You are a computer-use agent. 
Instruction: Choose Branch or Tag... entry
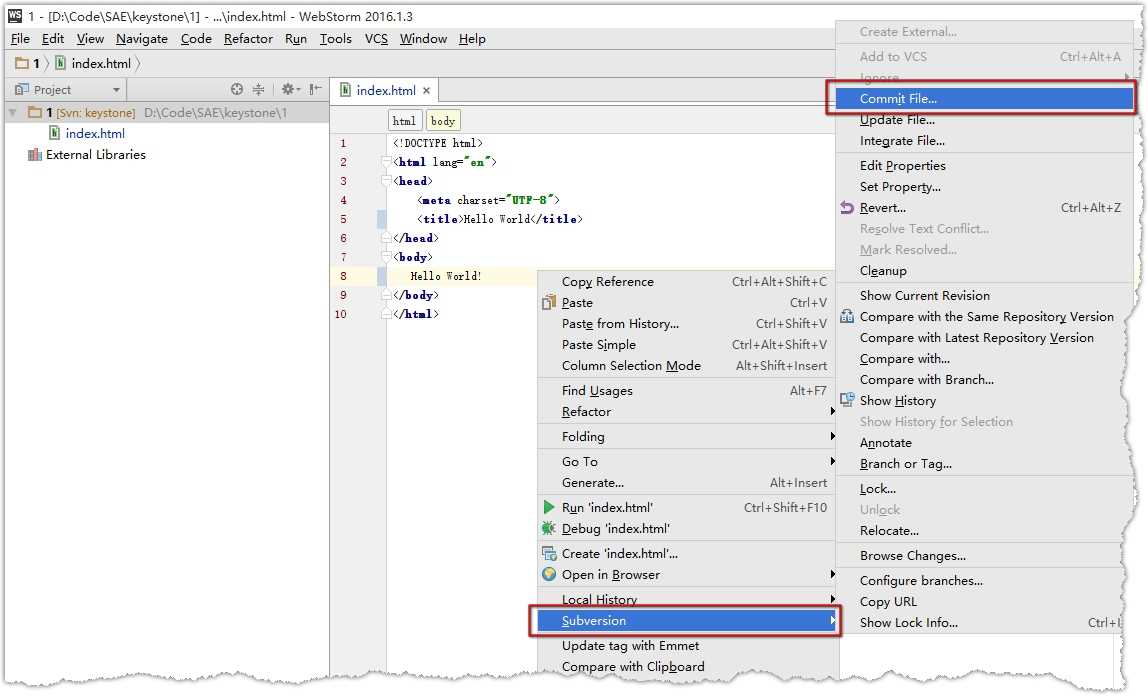(x=984, y=463)
